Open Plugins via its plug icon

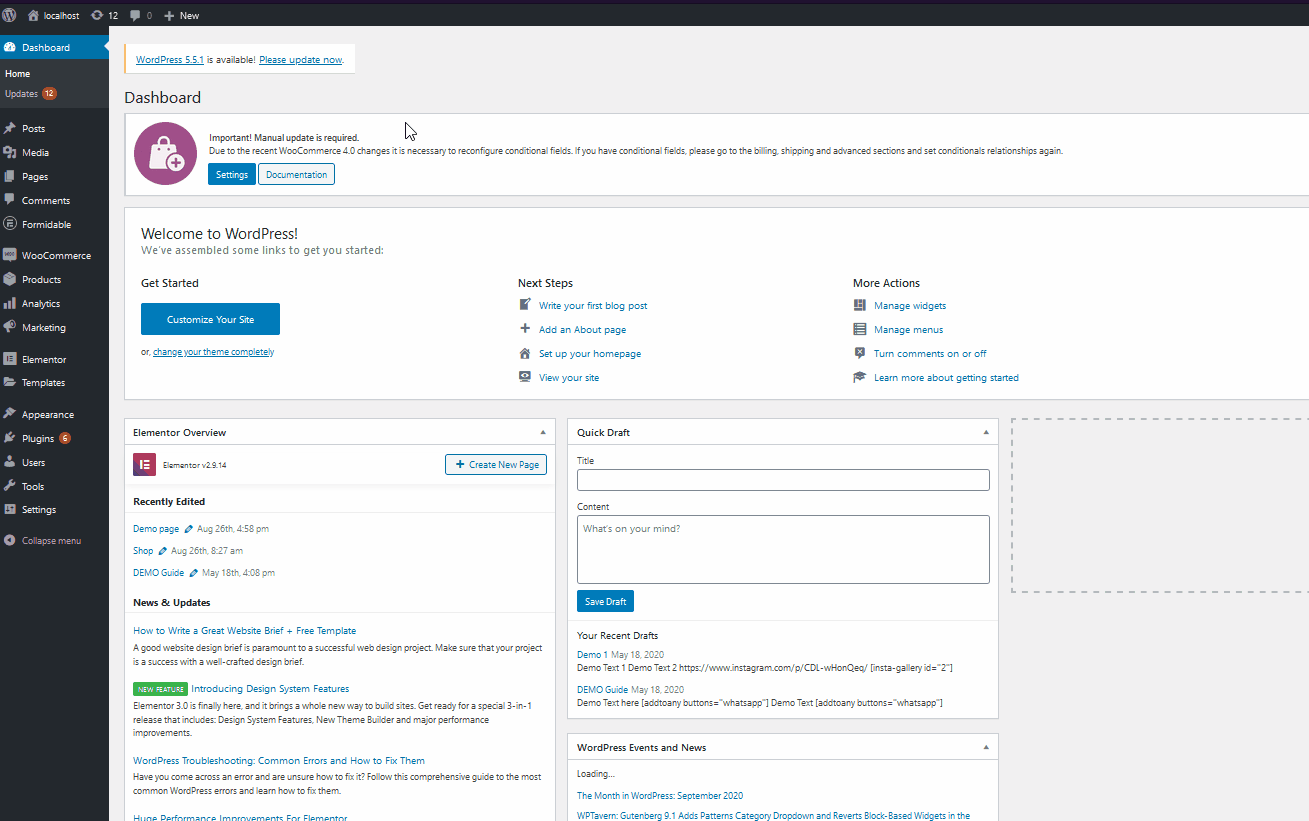click(x=10, y=438)
